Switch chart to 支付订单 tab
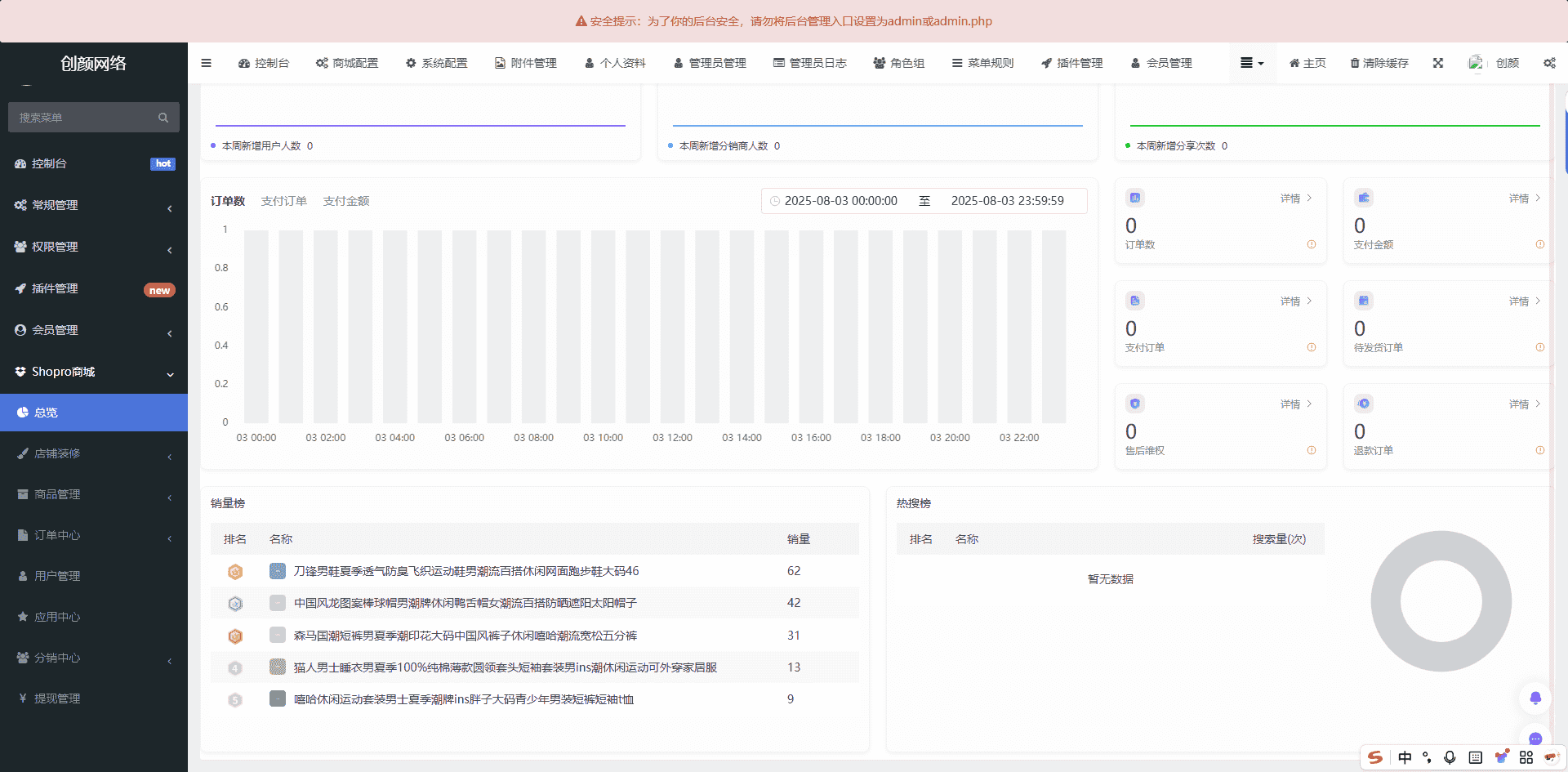Screen dimensions: 1568x772 [283, 201]
